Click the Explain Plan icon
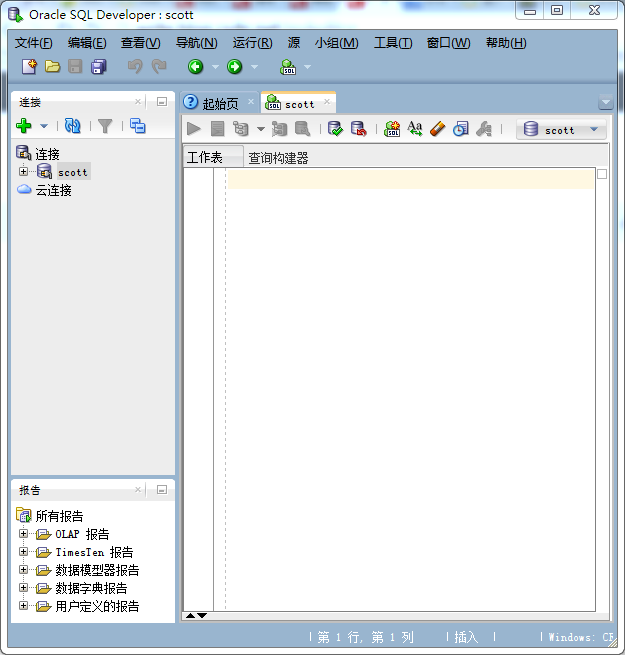Viewport: 625px width, 655px height. click(x=241, y=129)
